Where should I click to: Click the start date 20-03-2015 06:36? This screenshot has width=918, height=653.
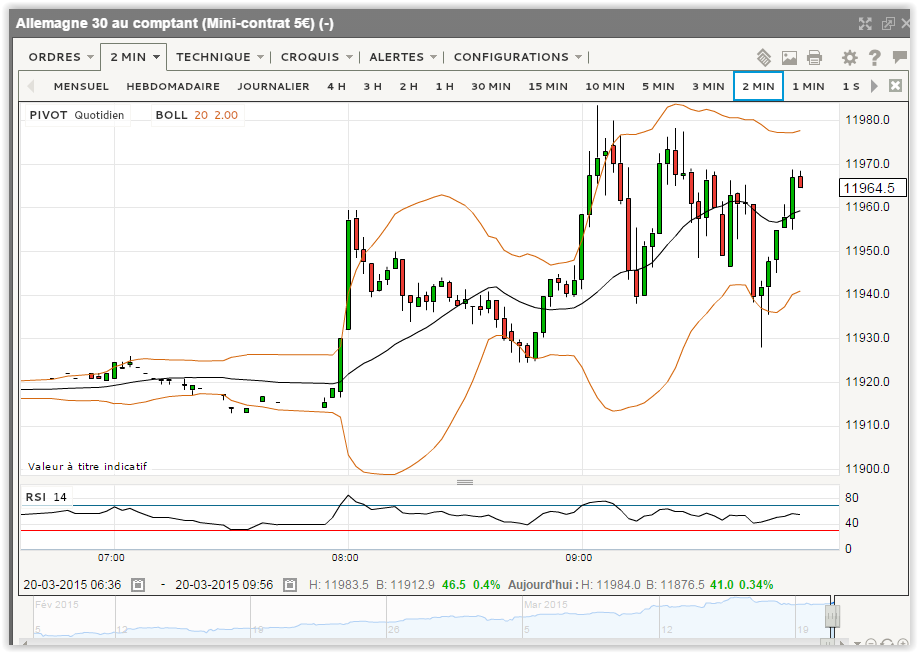click(72, 584)
